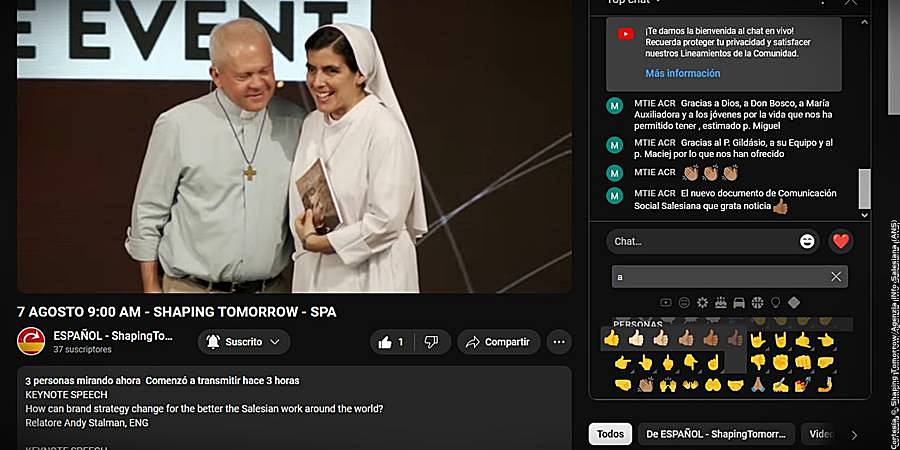The image size is (900, 450).
Task: Send a red heart reaction
Action: pyautogui.click(x=841, y=242)
